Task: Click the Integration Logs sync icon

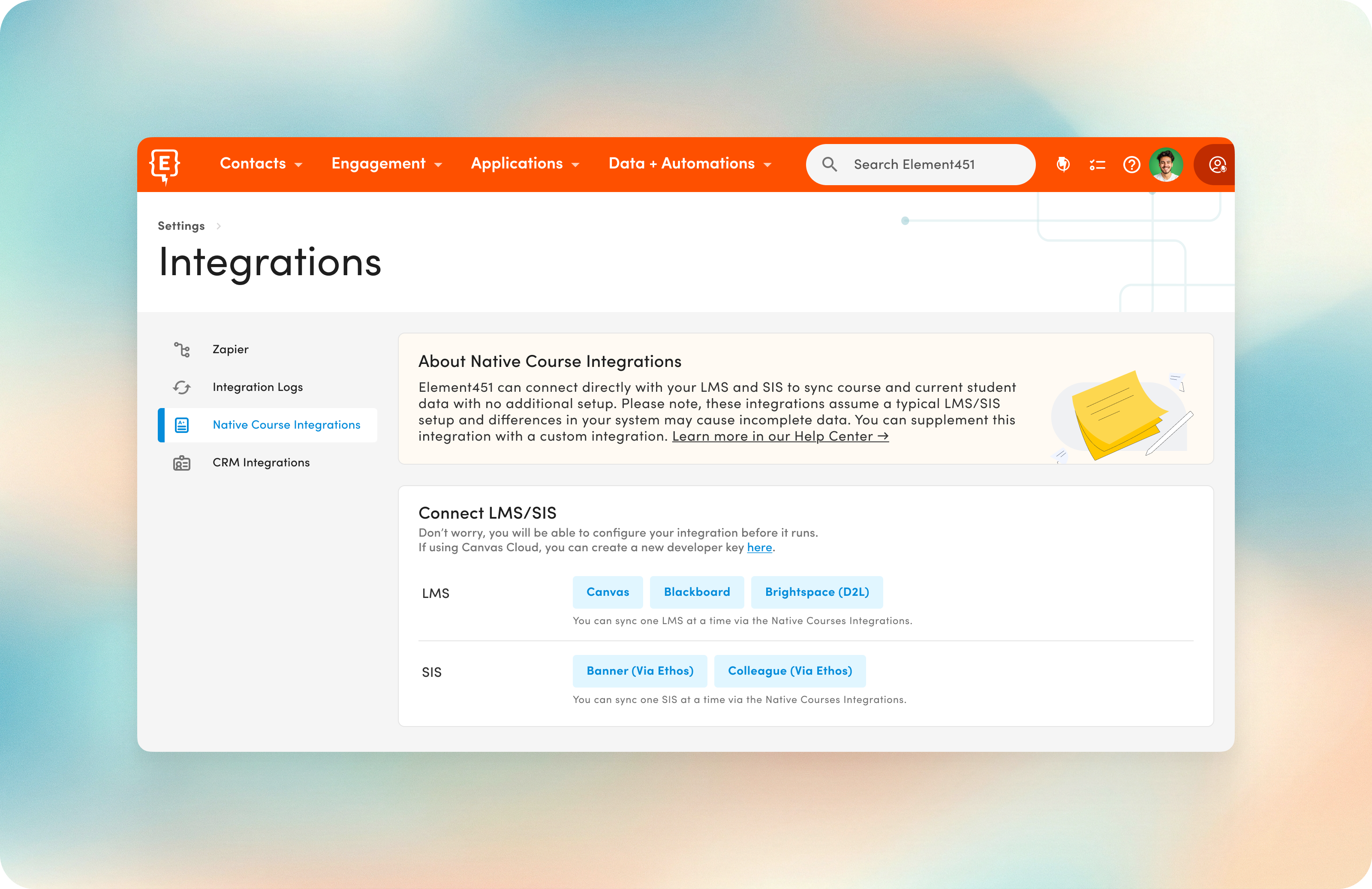Action: (182, 387)
